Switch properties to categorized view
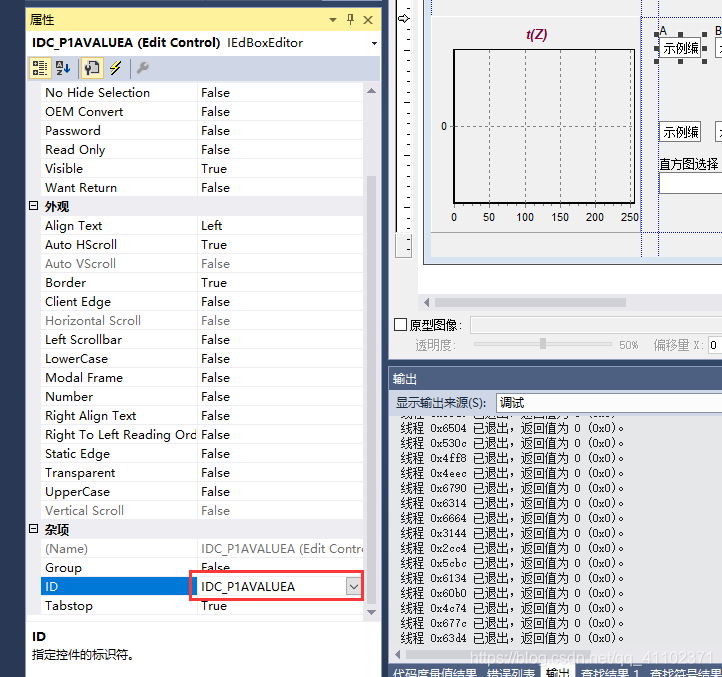The width and height of the screenshot is (722, 677). pyautogui.click(x=40, y=68)
